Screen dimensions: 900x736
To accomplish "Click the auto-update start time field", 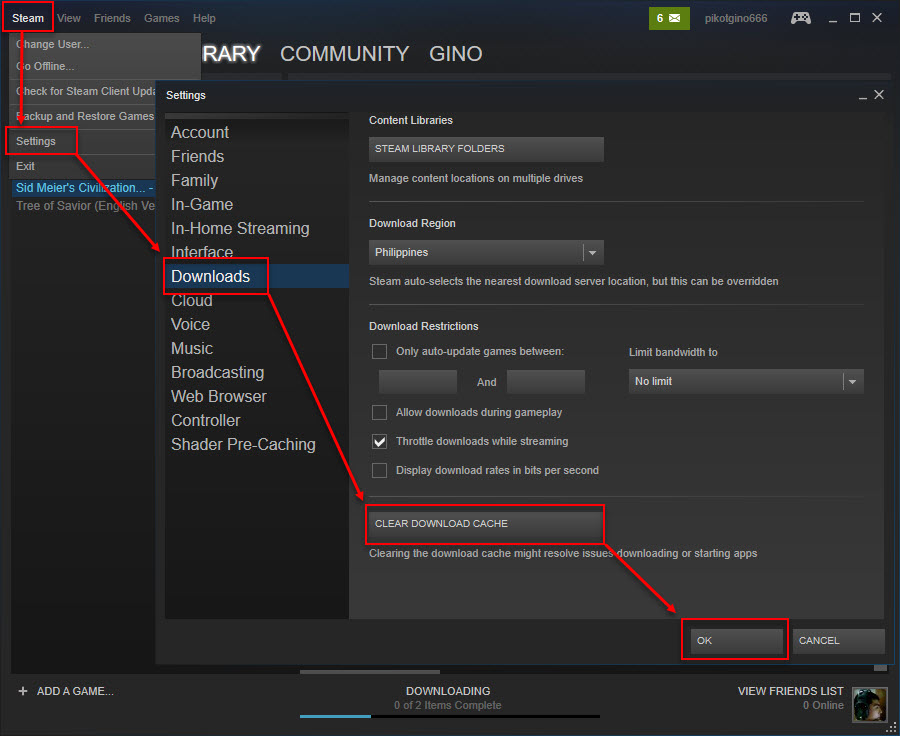I will coord(418,382).
